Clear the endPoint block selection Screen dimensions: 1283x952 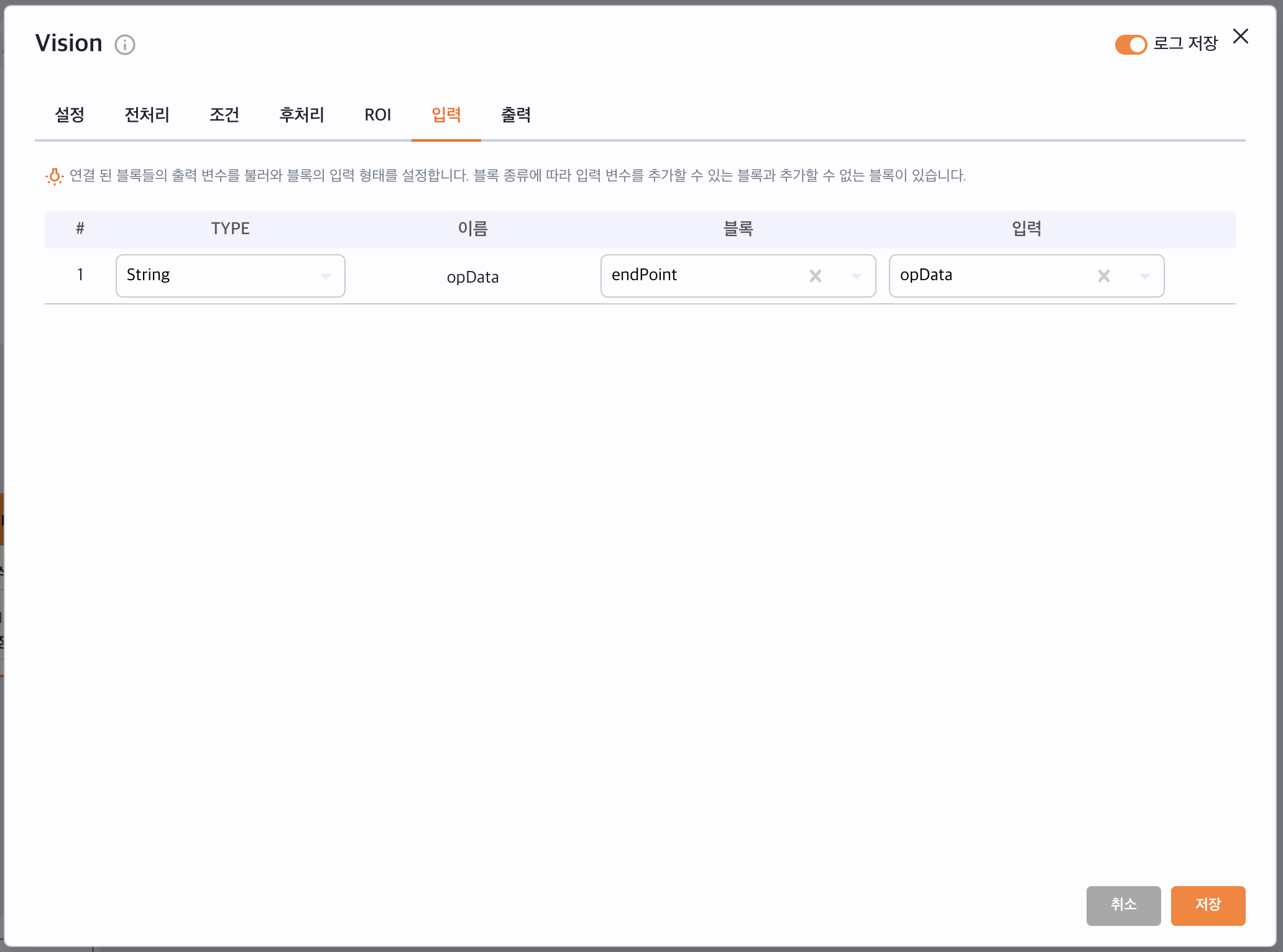click(816, 276)
